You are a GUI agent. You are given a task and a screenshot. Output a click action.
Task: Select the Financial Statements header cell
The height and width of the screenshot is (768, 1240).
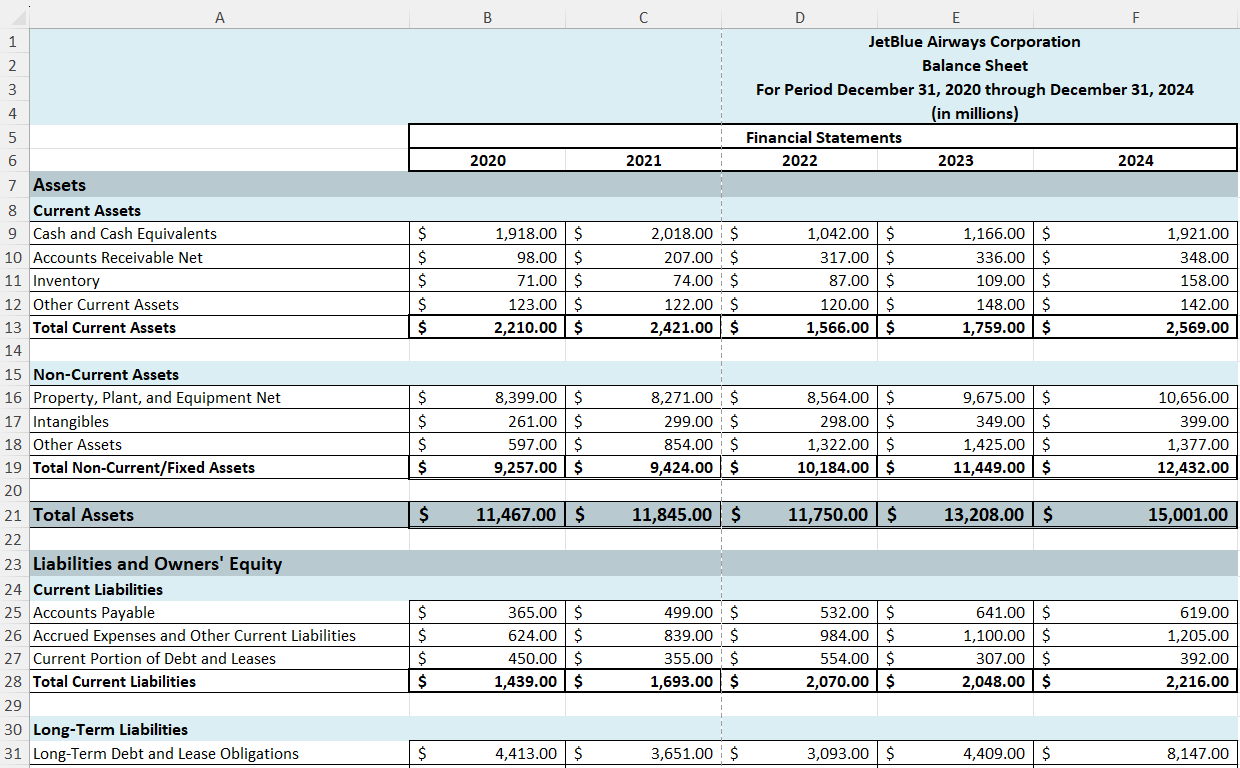pyautogui.click(x=822, y=137)
